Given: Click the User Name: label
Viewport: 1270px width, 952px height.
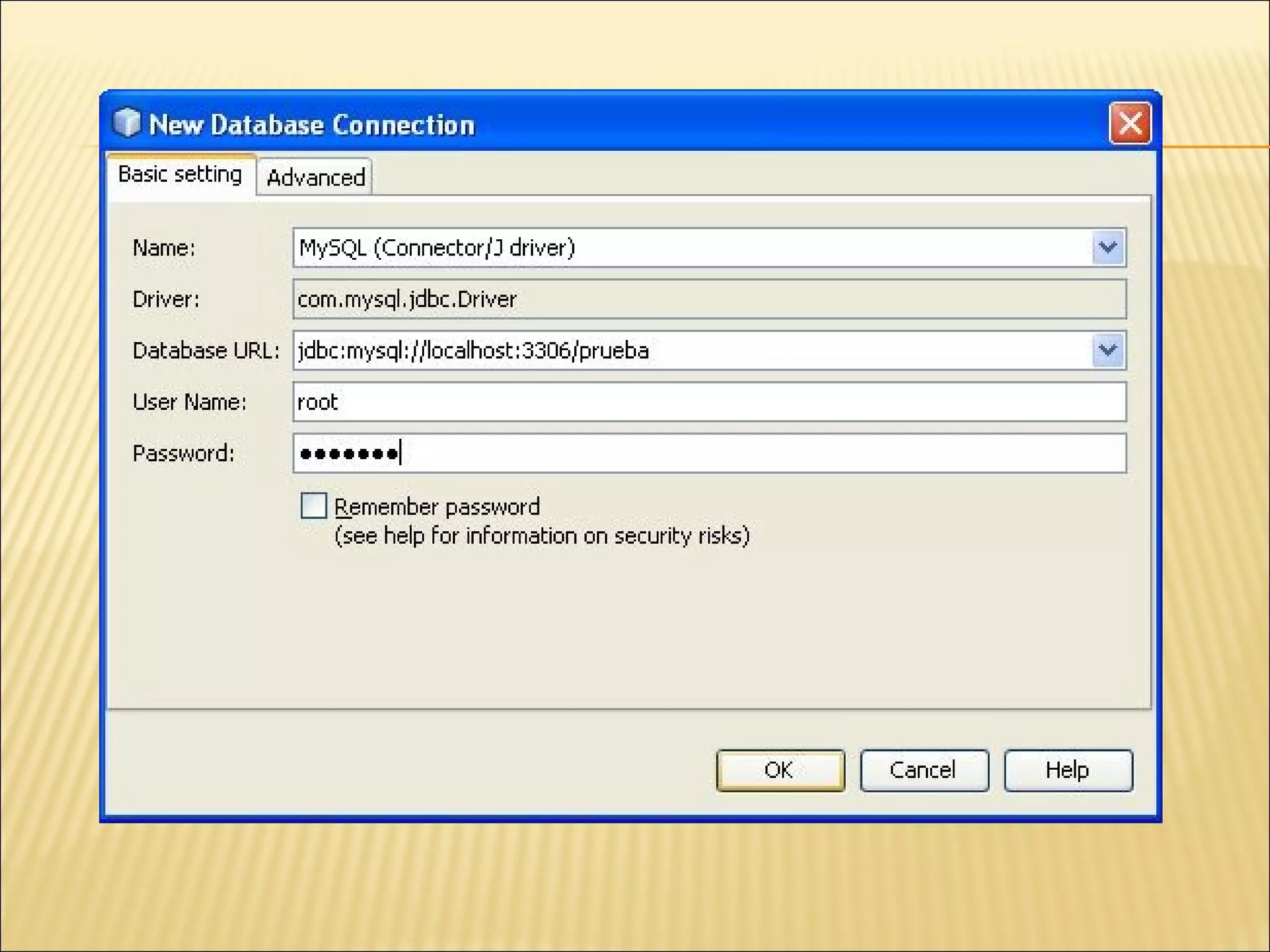Looking at the screenshot, I should click(189, 402).
